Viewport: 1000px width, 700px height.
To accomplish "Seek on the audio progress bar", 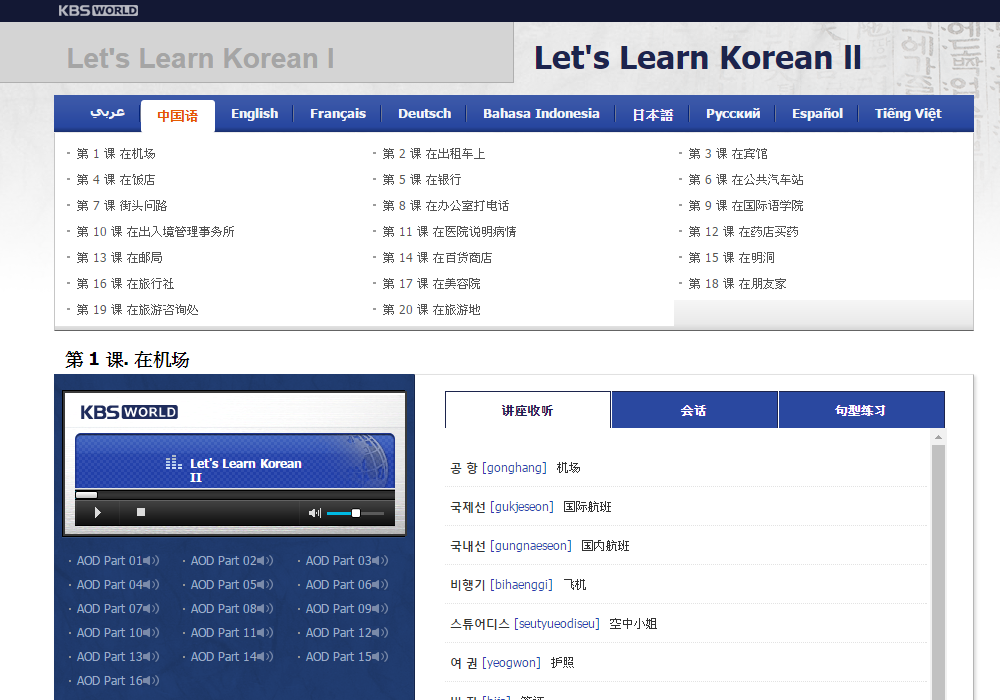I will (x=235, y=495).
